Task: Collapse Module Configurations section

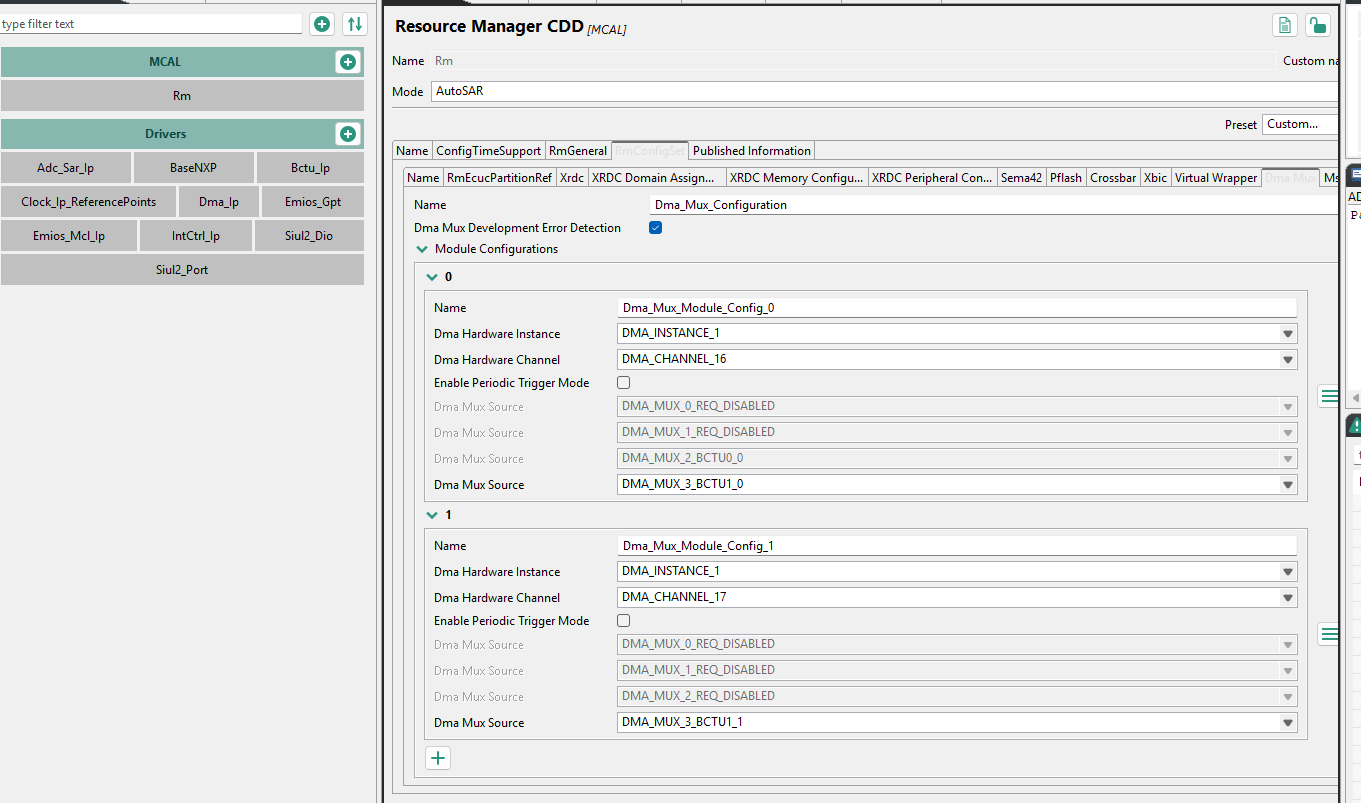Action: [421, 249]
